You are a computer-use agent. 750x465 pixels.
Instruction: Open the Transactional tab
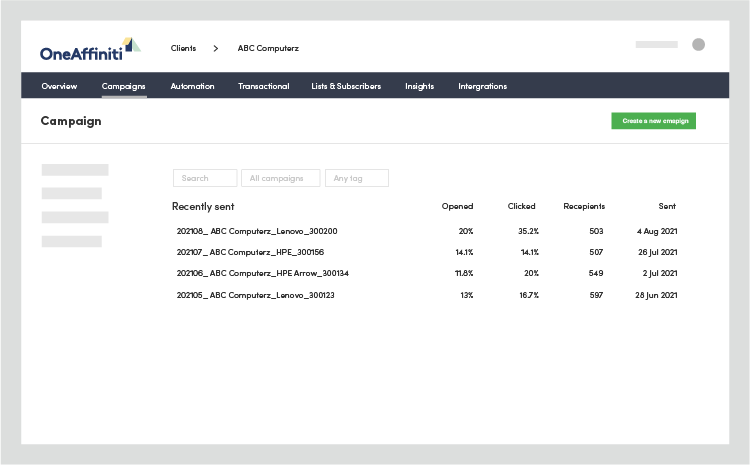click(264, 86)
